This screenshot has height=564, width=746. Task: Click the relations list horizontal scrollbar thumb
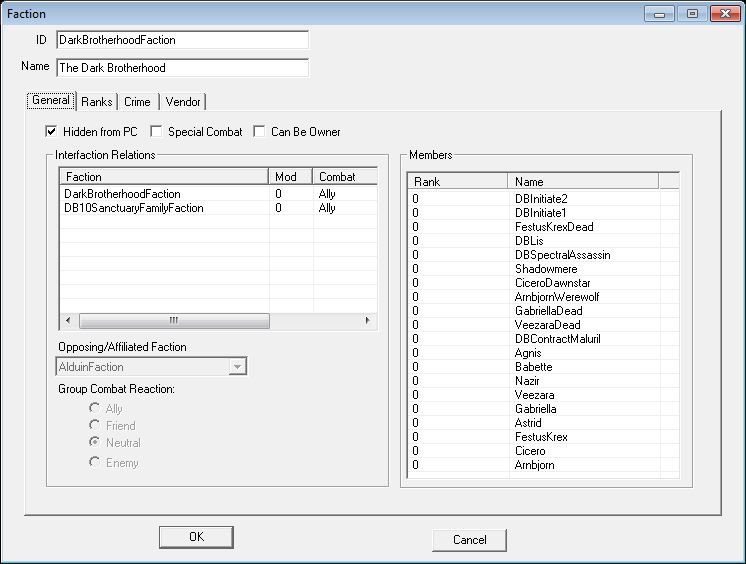174,320
